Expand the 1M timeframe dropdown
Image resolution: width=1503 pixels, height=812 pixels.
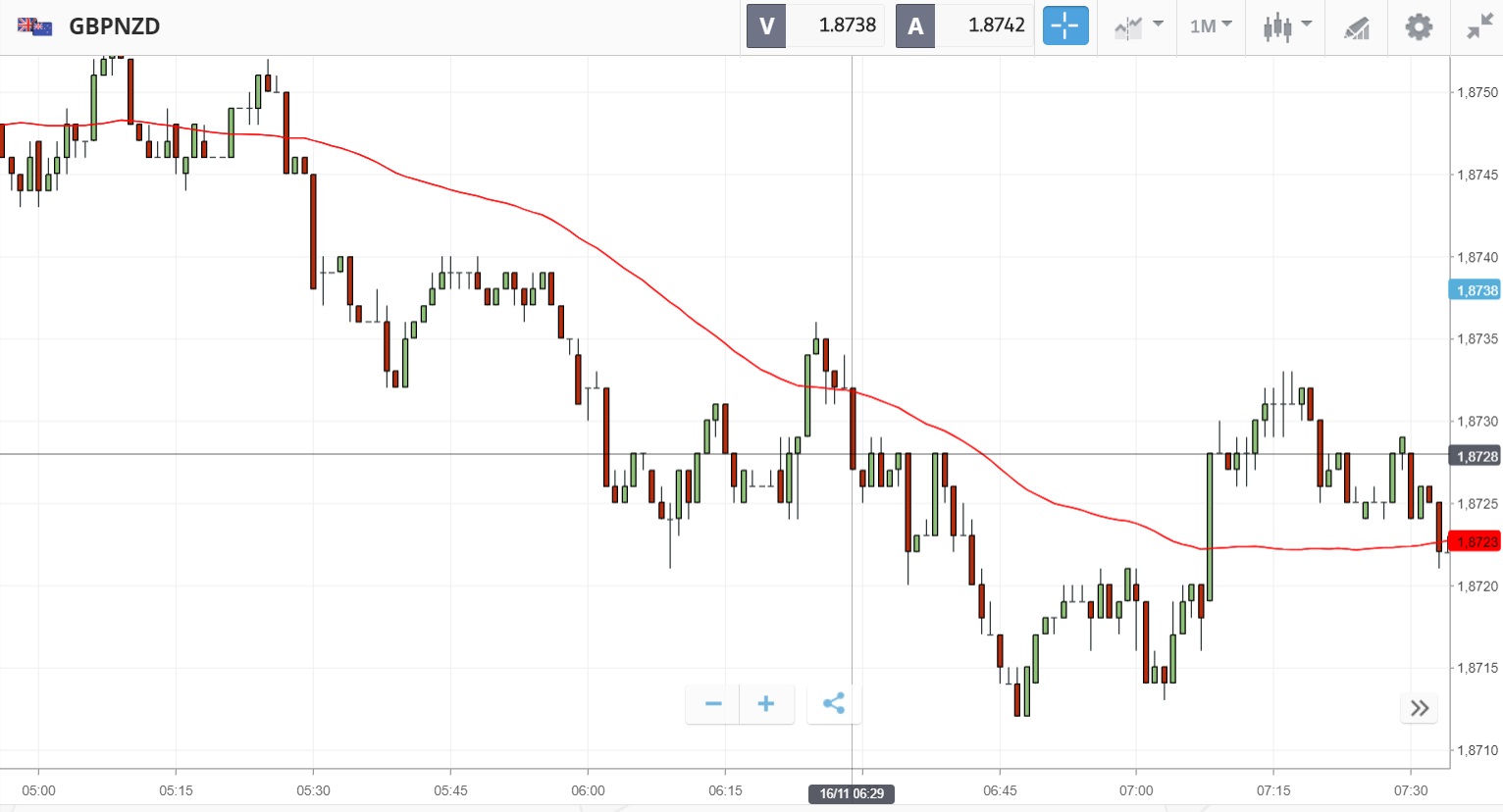click(x=1211, y=25)
